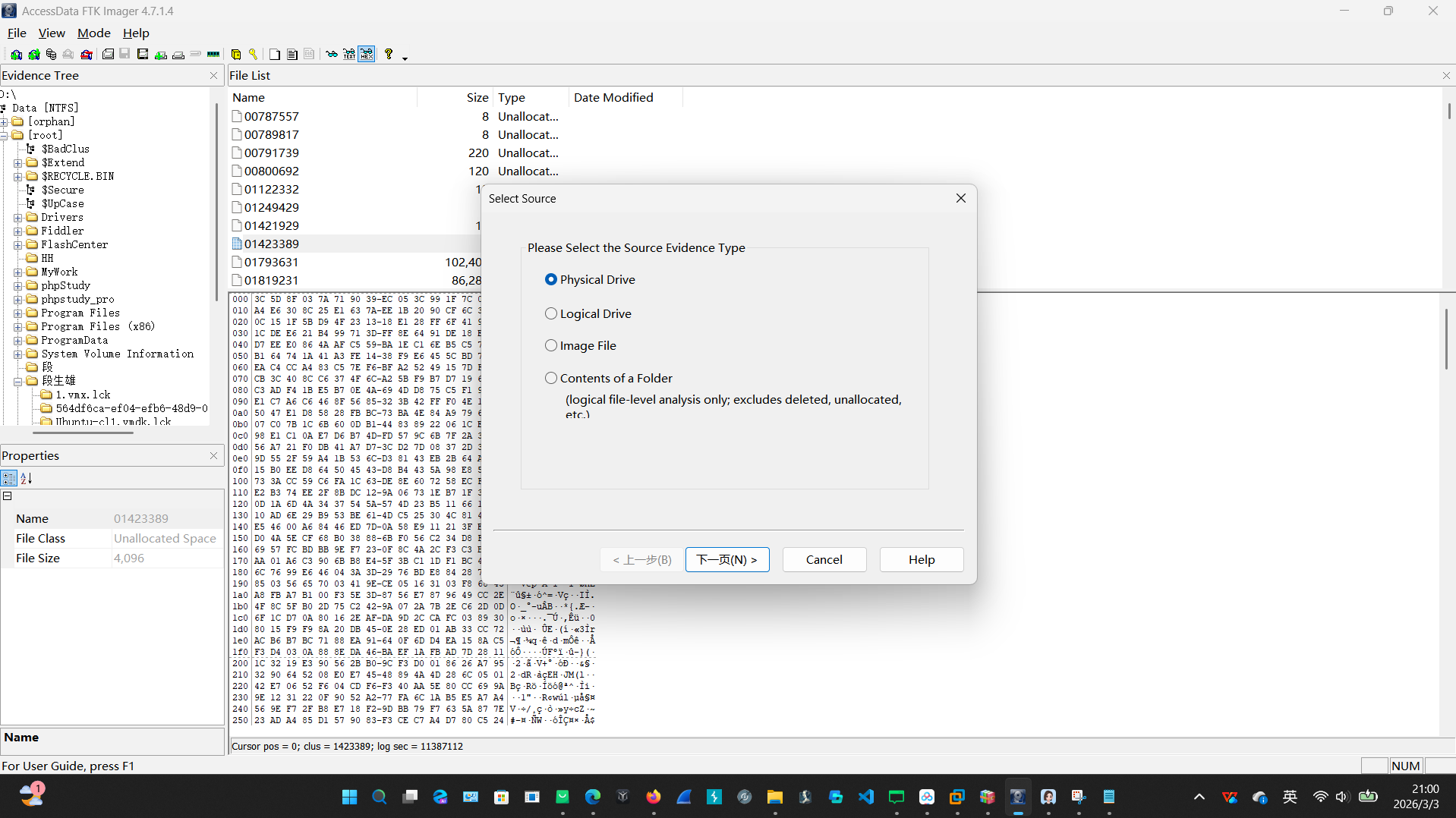
Task: Select file 00791739 in the File List
Action: [x=272, y=153]
